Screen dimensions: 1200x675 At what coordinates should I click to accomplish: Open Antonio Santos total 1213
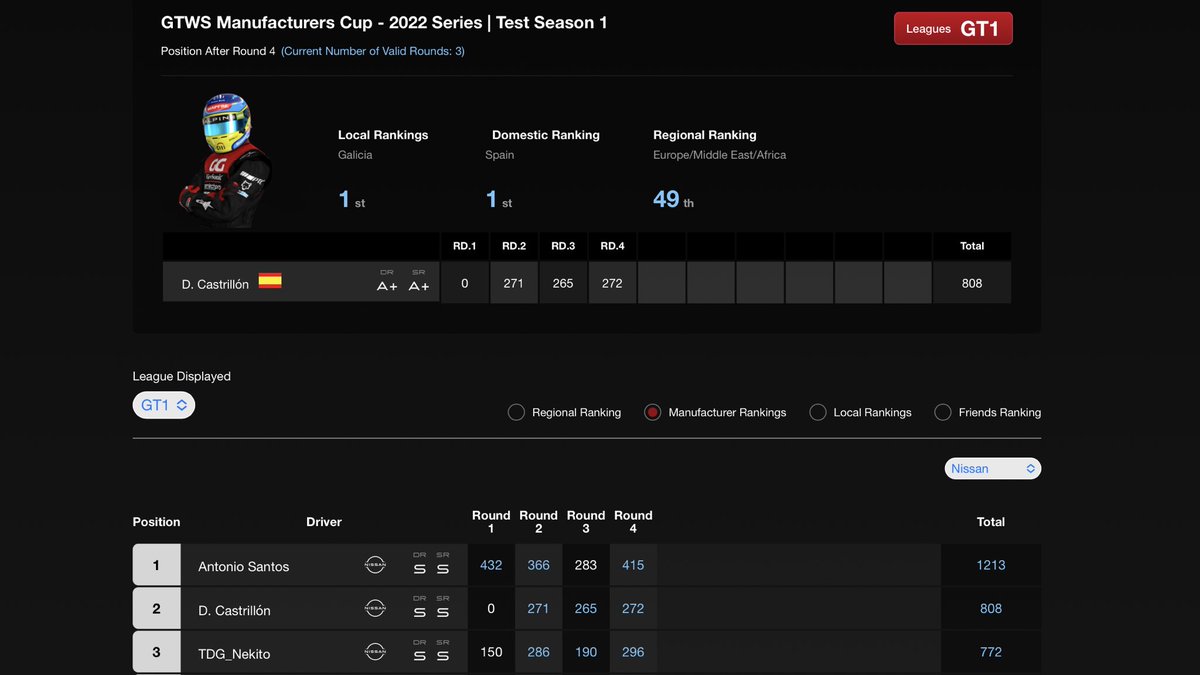click(991, 565)
